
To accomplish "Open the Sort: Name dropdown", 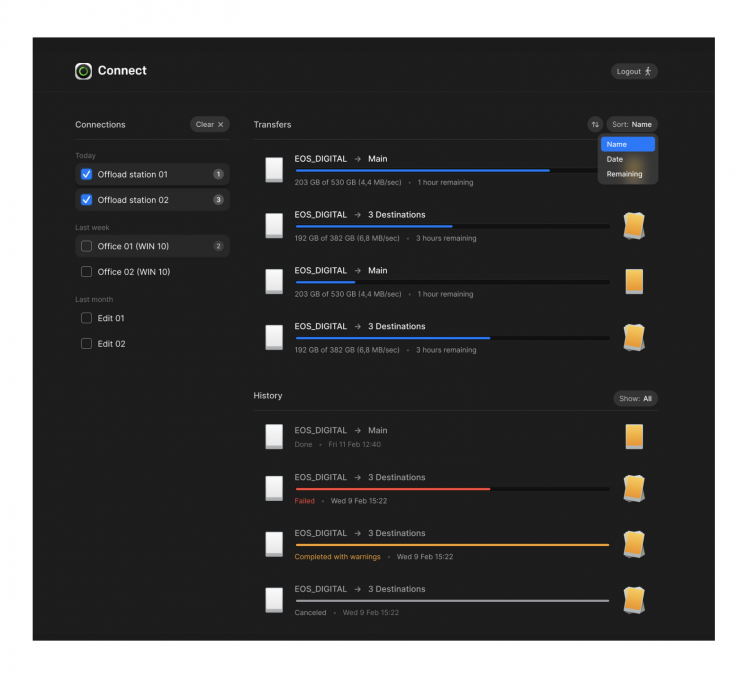I will click(x=632, y=125).
